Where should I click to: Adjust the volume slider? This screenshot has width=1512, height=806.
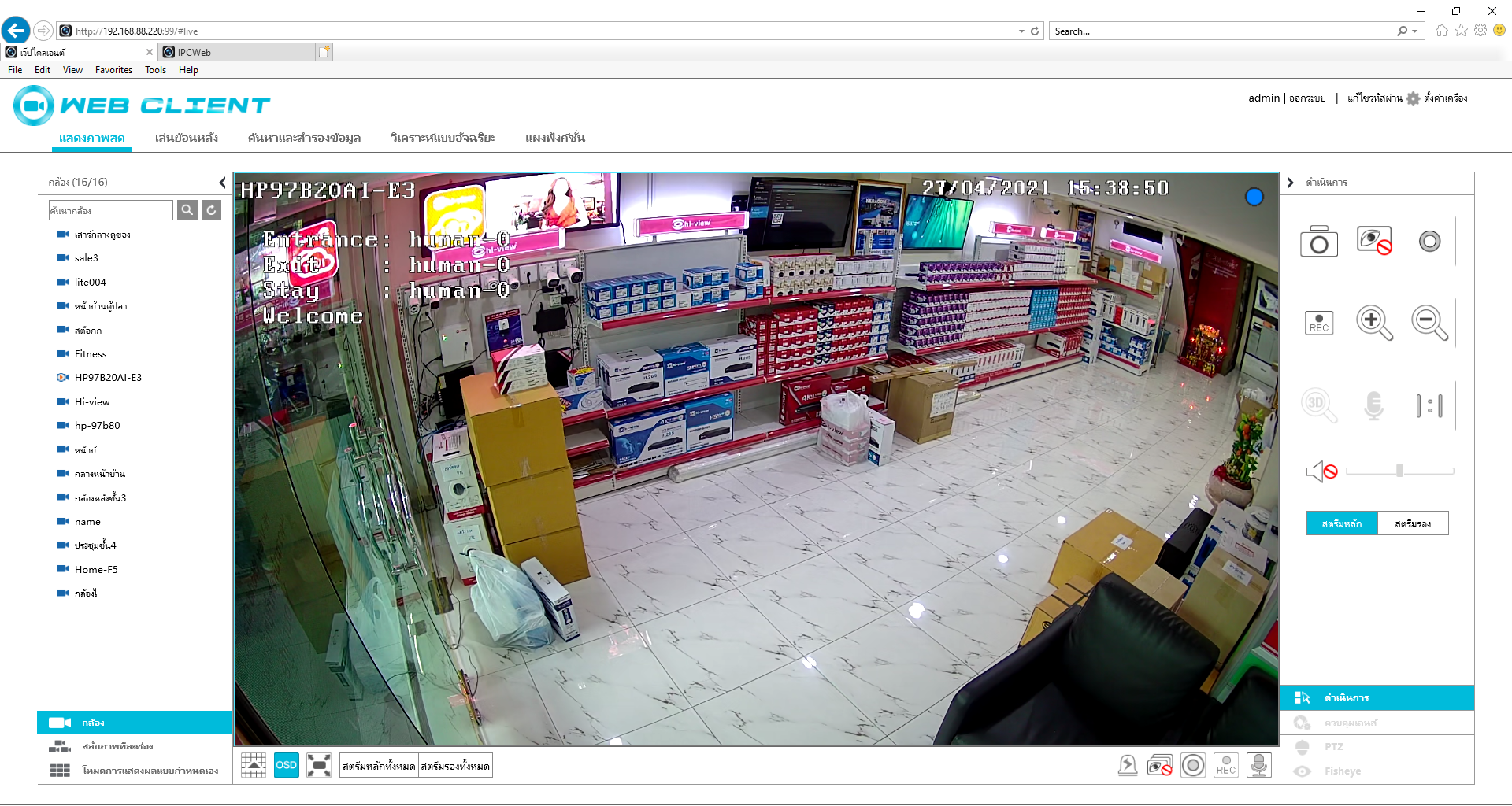point(1399,471)
